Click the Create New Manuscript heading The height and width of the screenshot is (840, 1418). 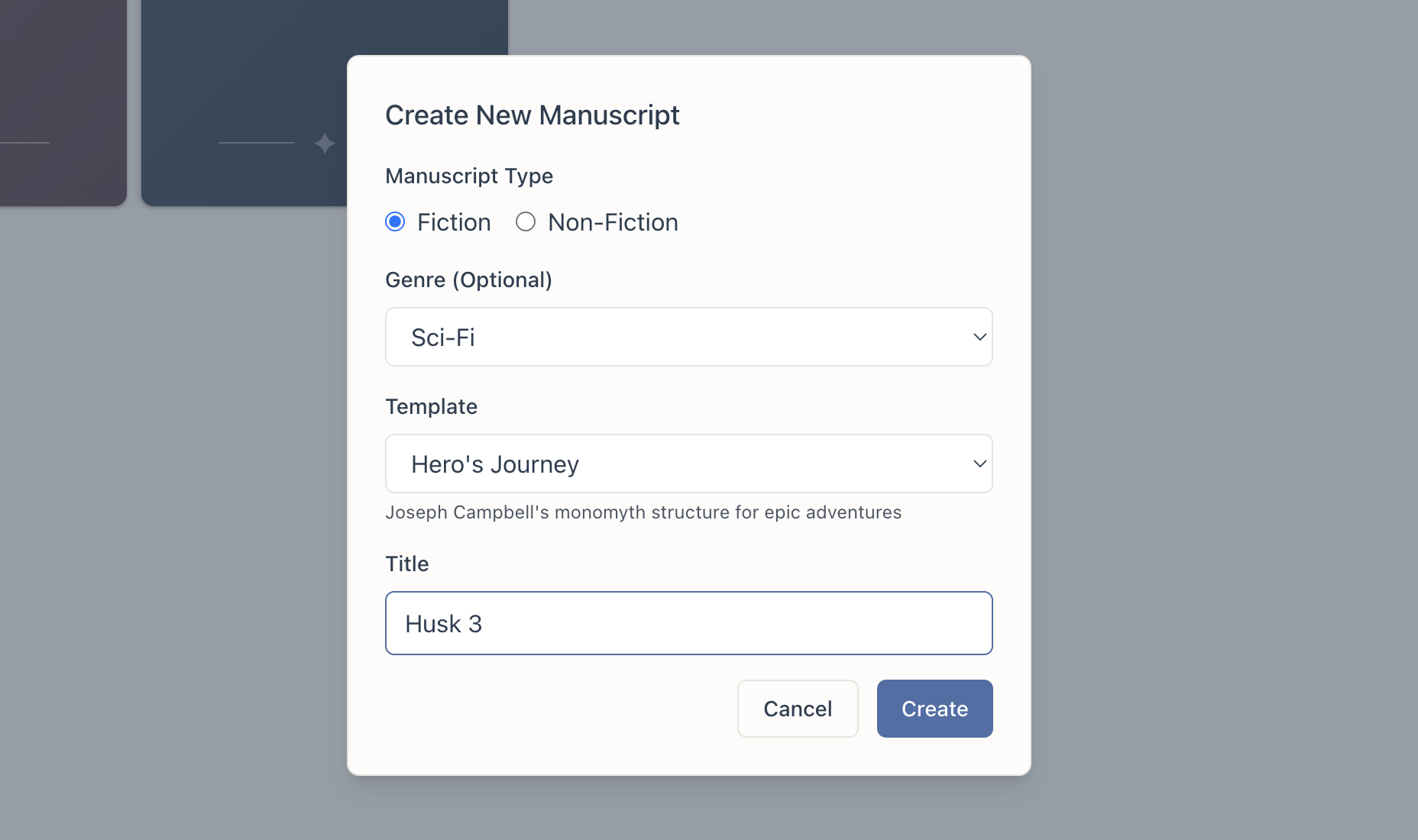click(533, 115)
